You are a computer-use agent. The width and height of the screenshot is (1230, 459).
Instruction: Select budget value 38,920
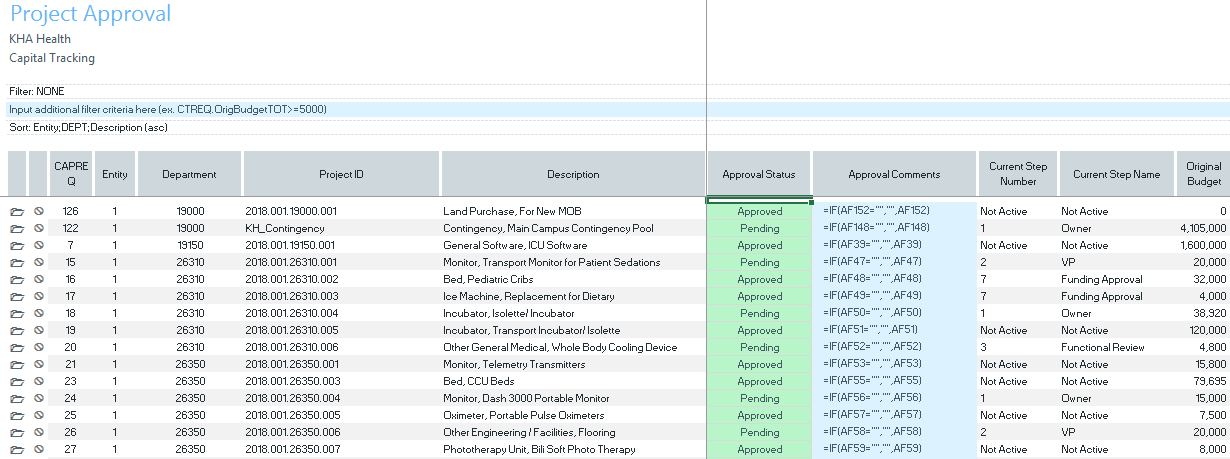1210,314
